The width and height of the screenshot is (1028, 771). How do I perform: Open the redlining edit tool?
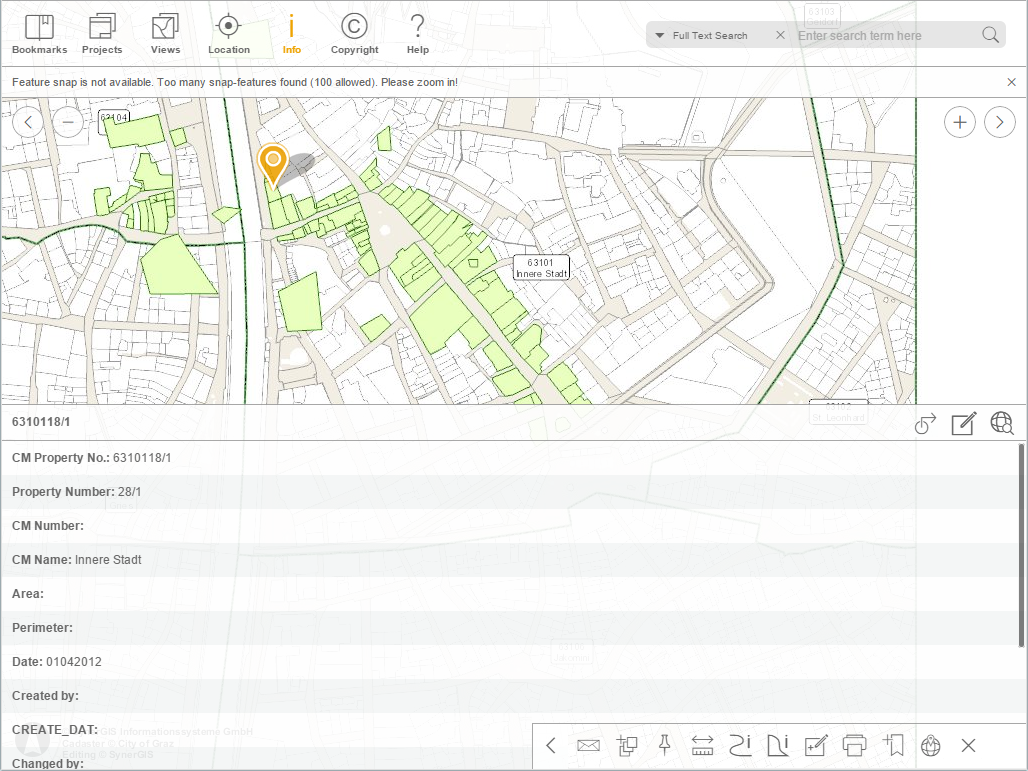click(816, 745)
